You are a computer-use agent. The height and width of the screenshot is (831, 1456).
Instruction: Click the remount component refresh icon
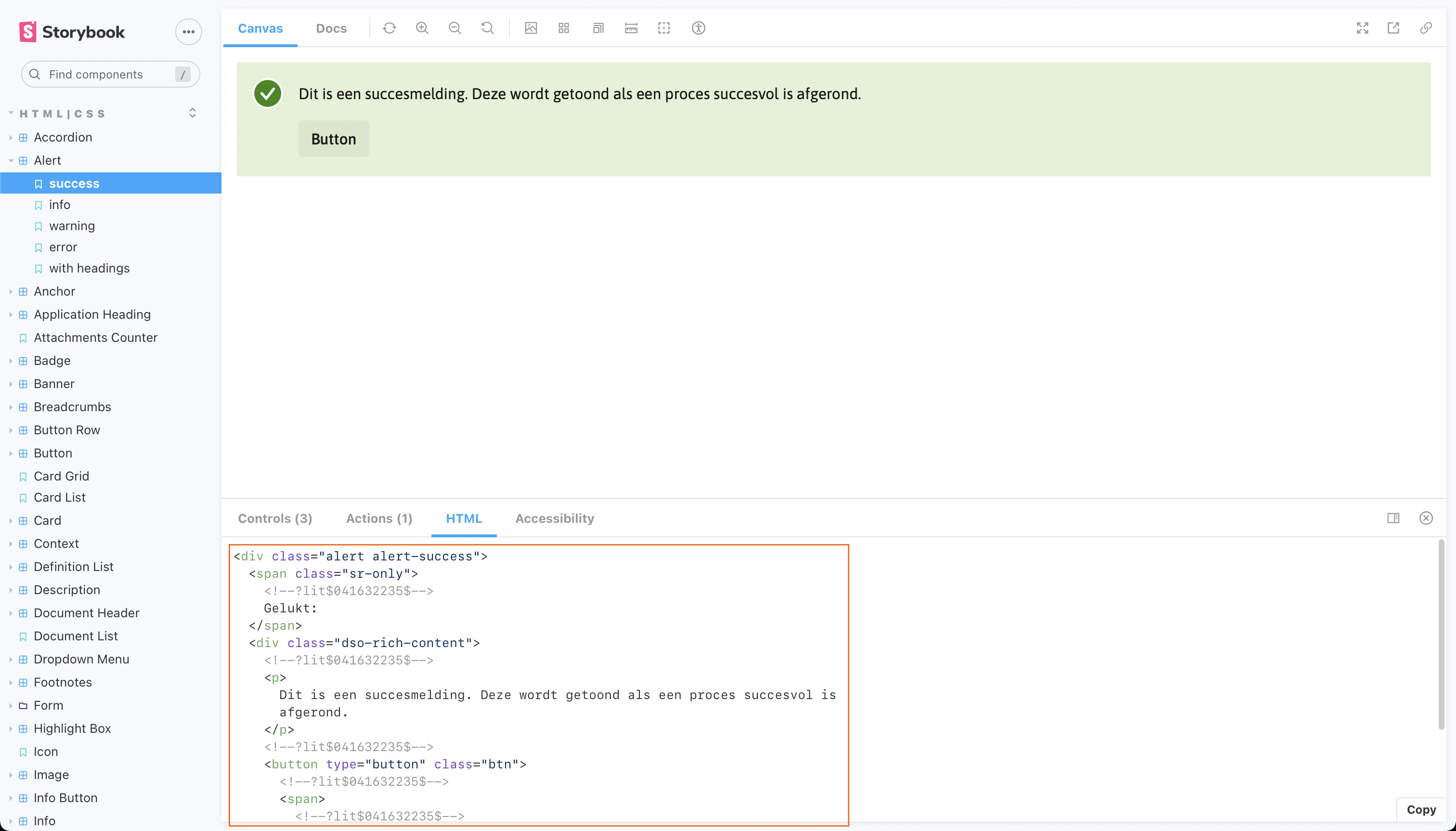click(389, 28)
